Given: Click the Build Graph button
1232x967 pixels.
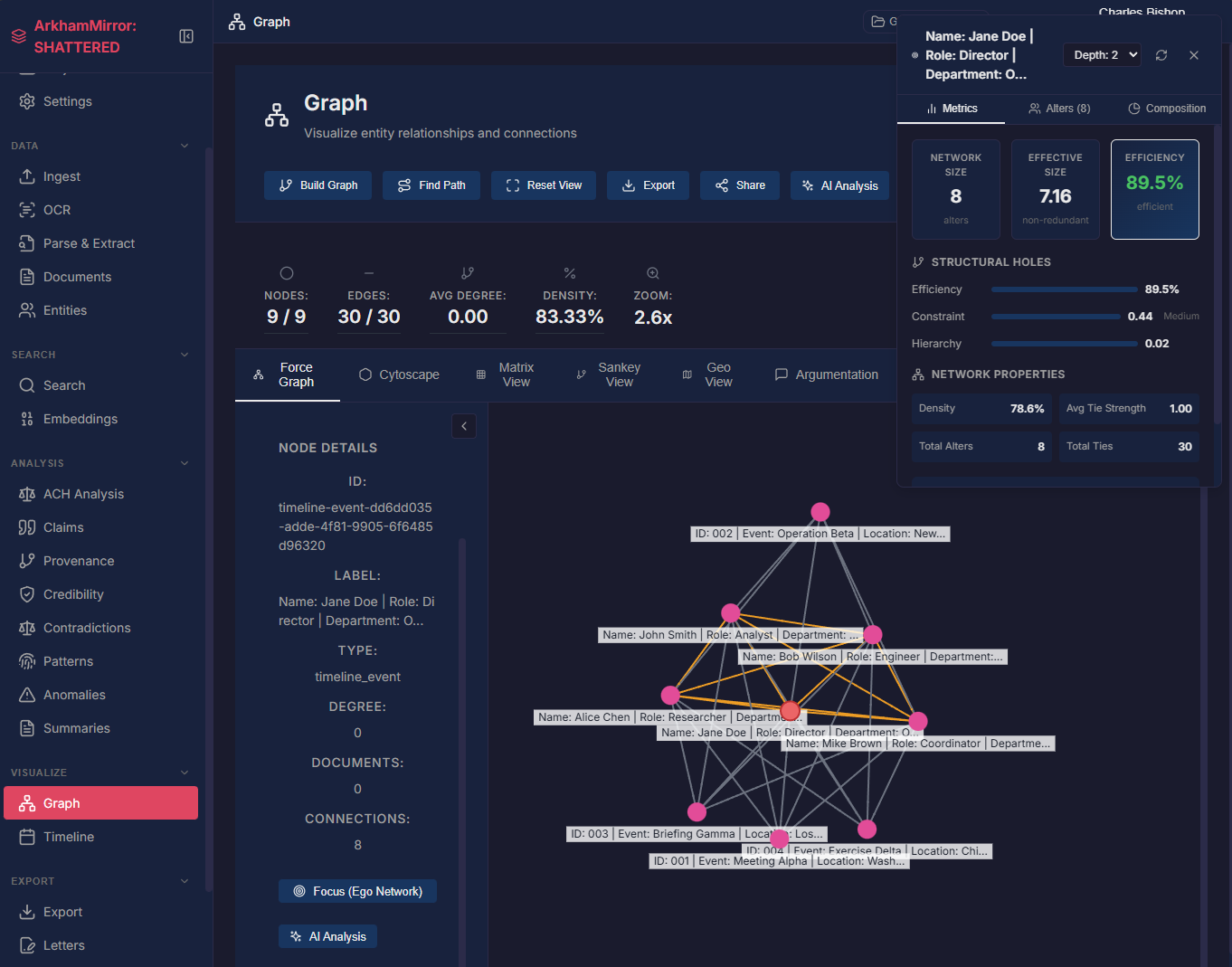Looking at the screenshot, I should point(317,185).
